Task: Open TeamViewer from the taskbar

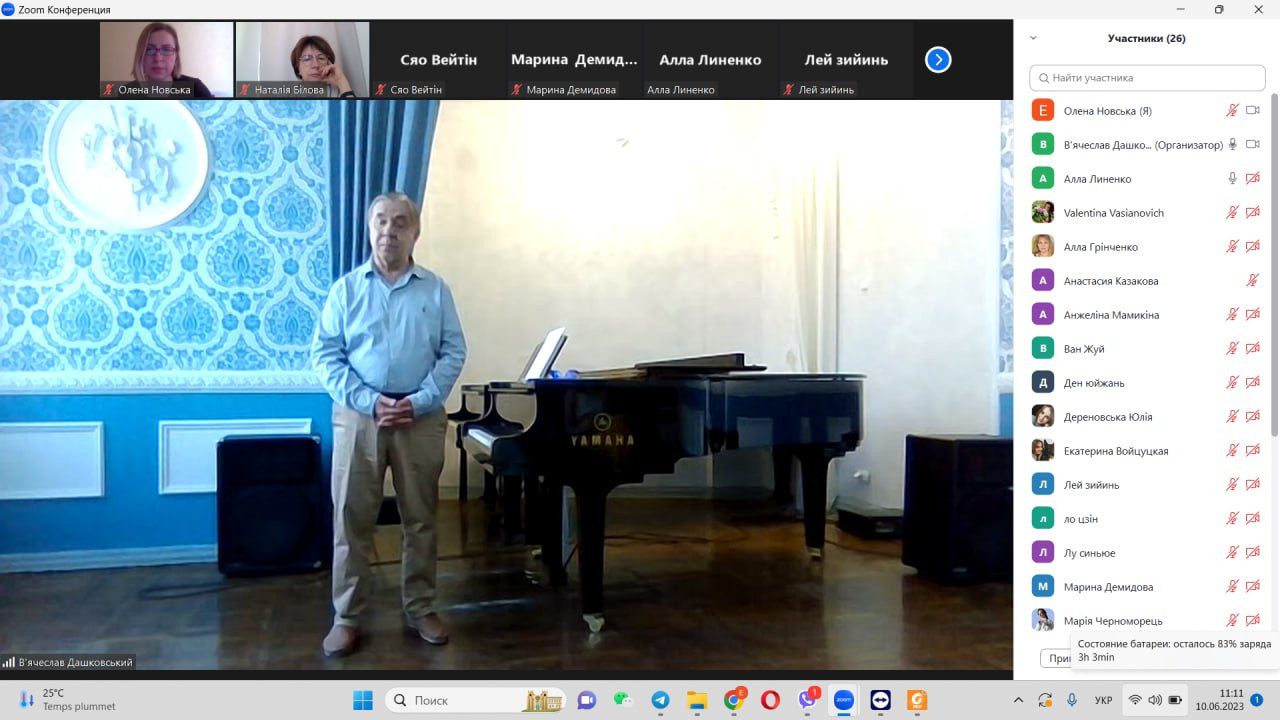Action: (880, 700)
